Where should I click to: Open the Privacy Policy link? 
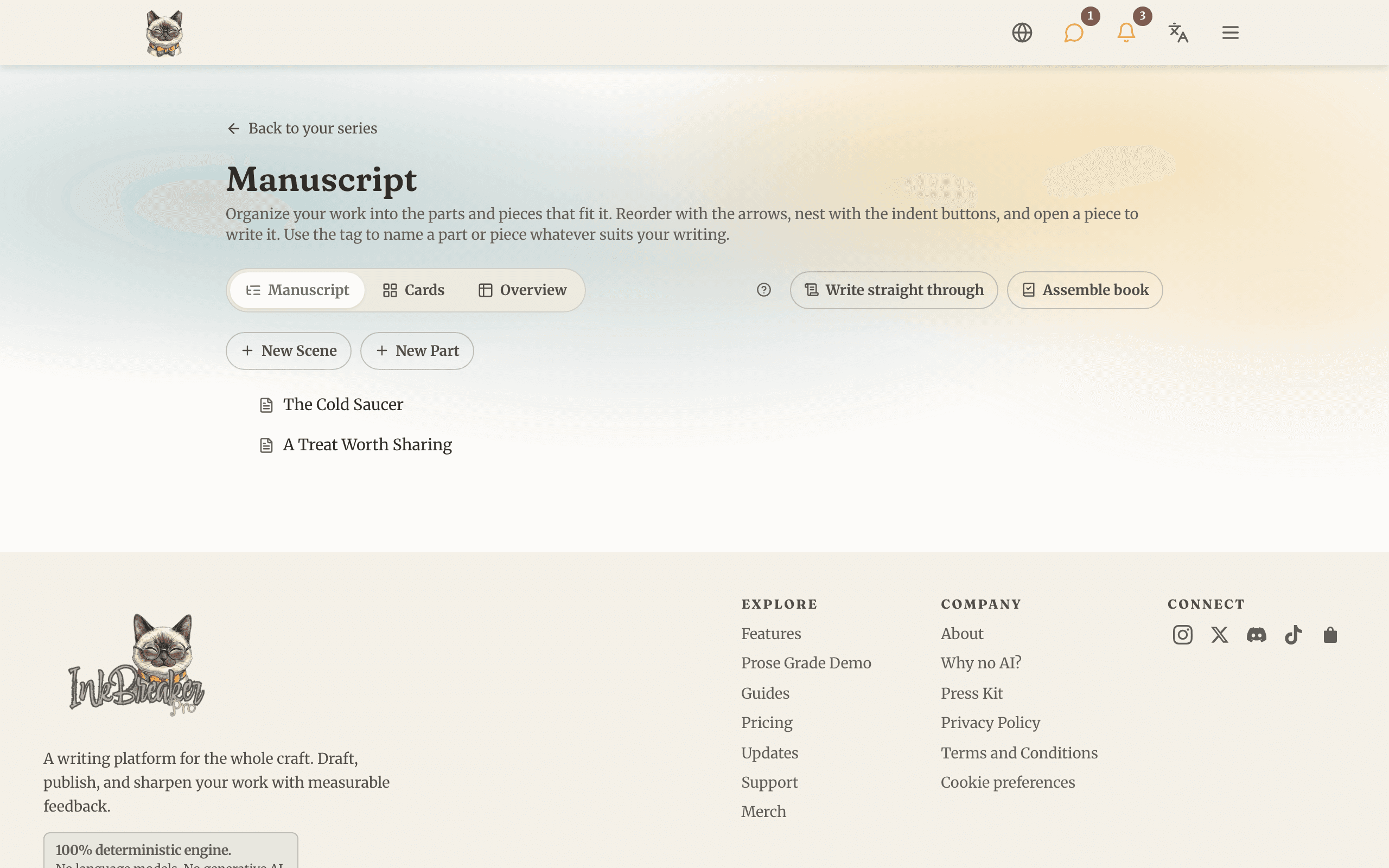click(x=990, y=723)
